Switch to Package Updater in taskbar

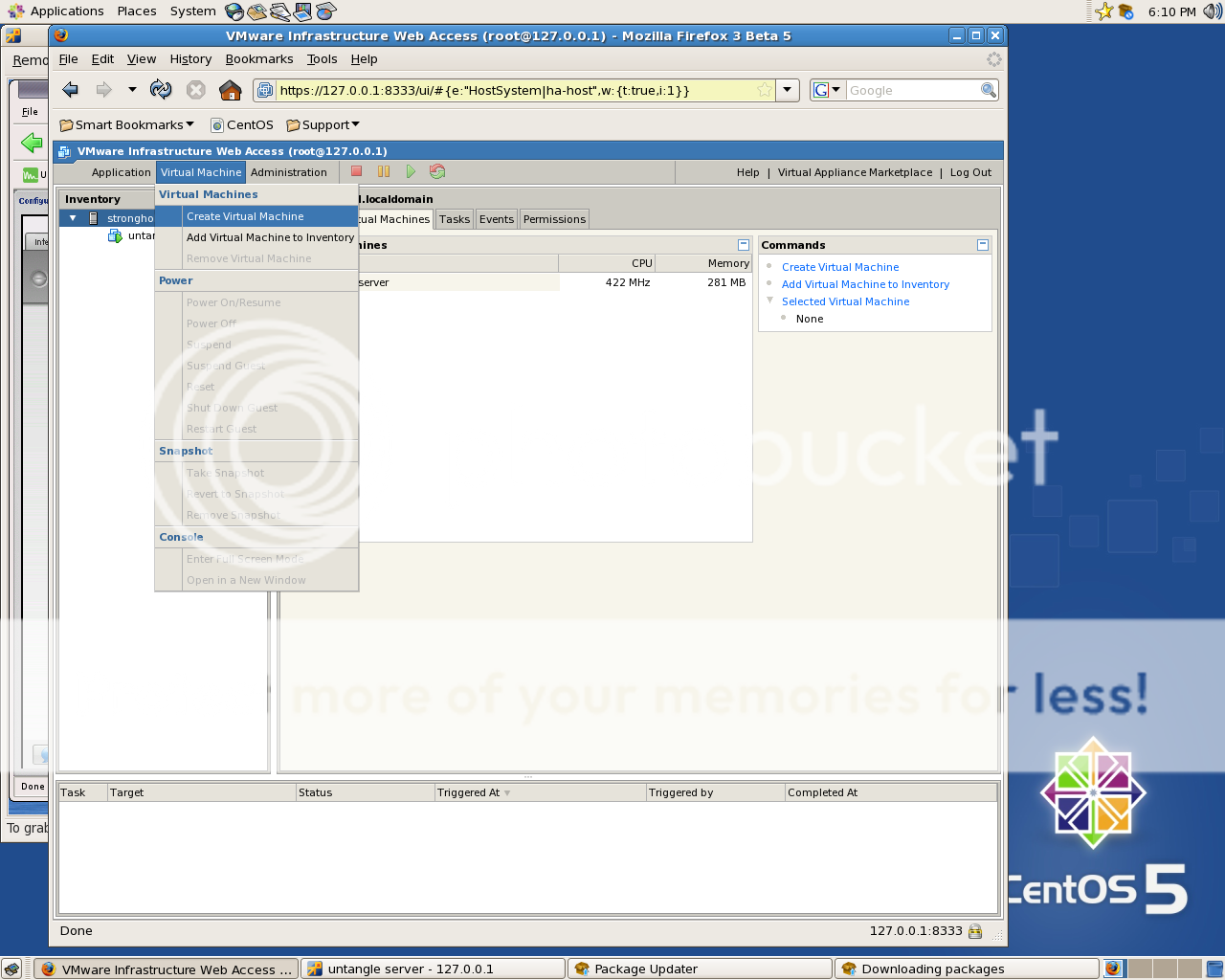(700, 969)
